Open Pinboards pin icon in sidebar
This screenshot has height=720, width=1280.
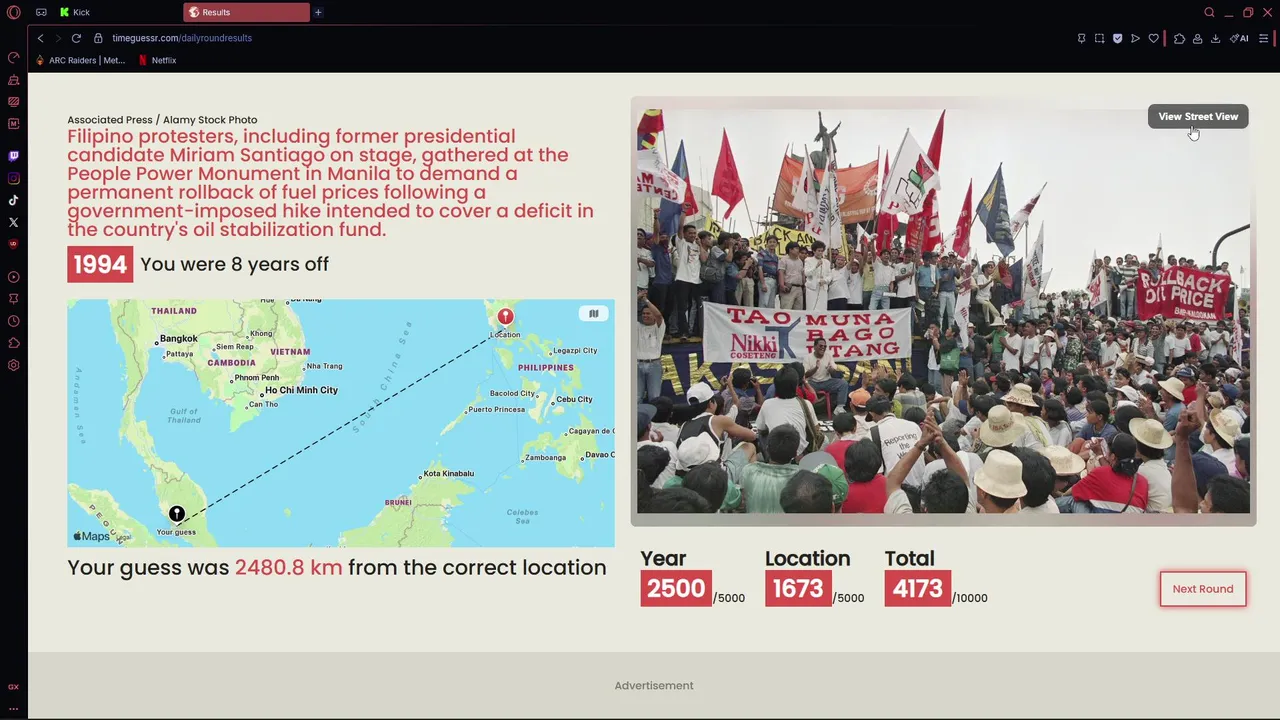[x=13, y=299]
